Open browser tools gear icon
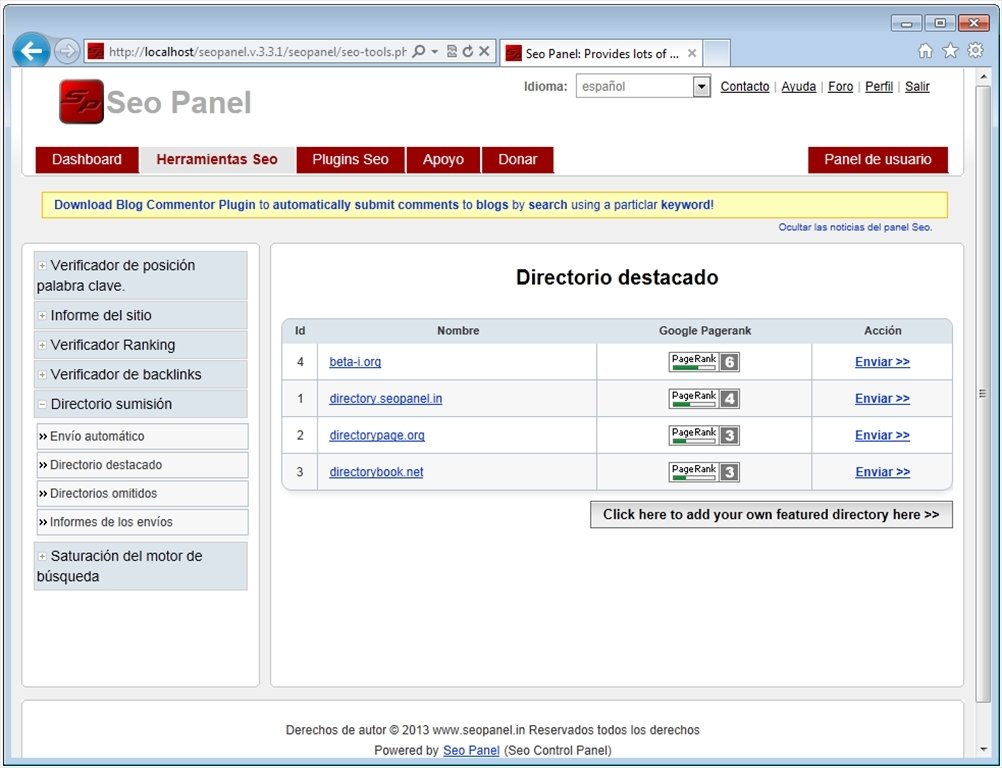The image size is (1002, 768). tap(975, 50)
